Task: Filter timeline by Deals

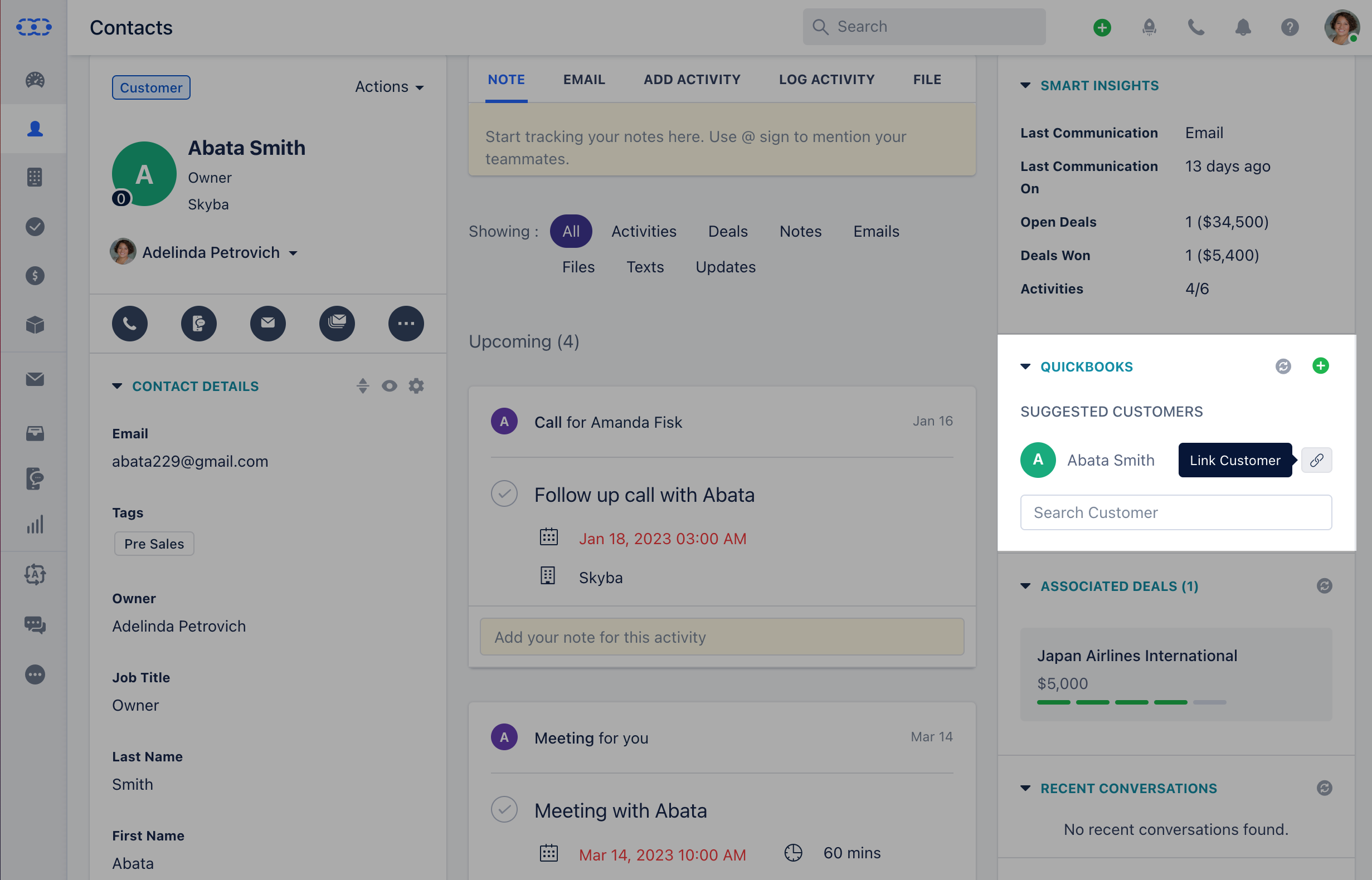Action: coord(728,231)
